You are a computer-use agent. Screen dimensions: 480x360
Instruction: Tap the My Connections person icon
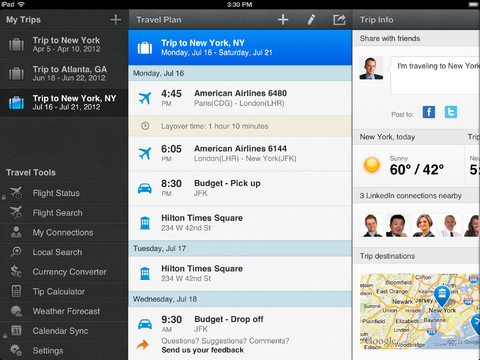[x=16, y=232]
